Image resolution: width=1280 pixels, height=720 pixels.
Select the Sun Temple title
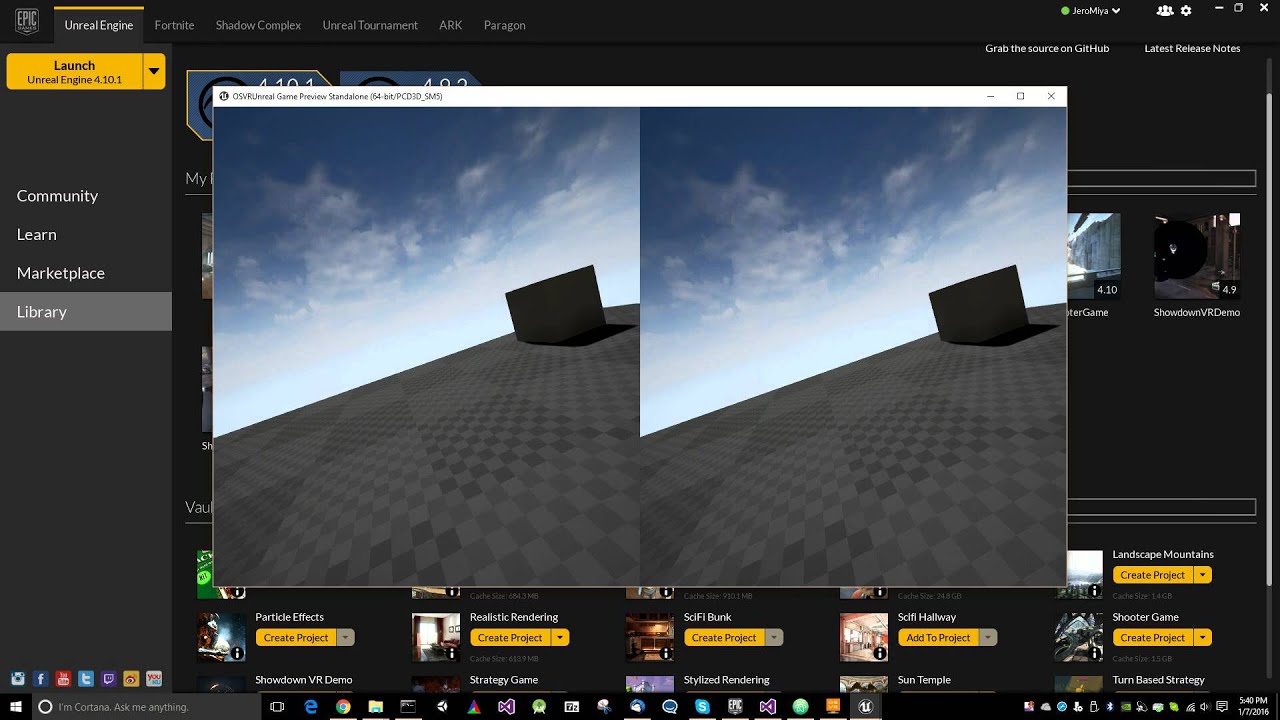coord(924,680)
